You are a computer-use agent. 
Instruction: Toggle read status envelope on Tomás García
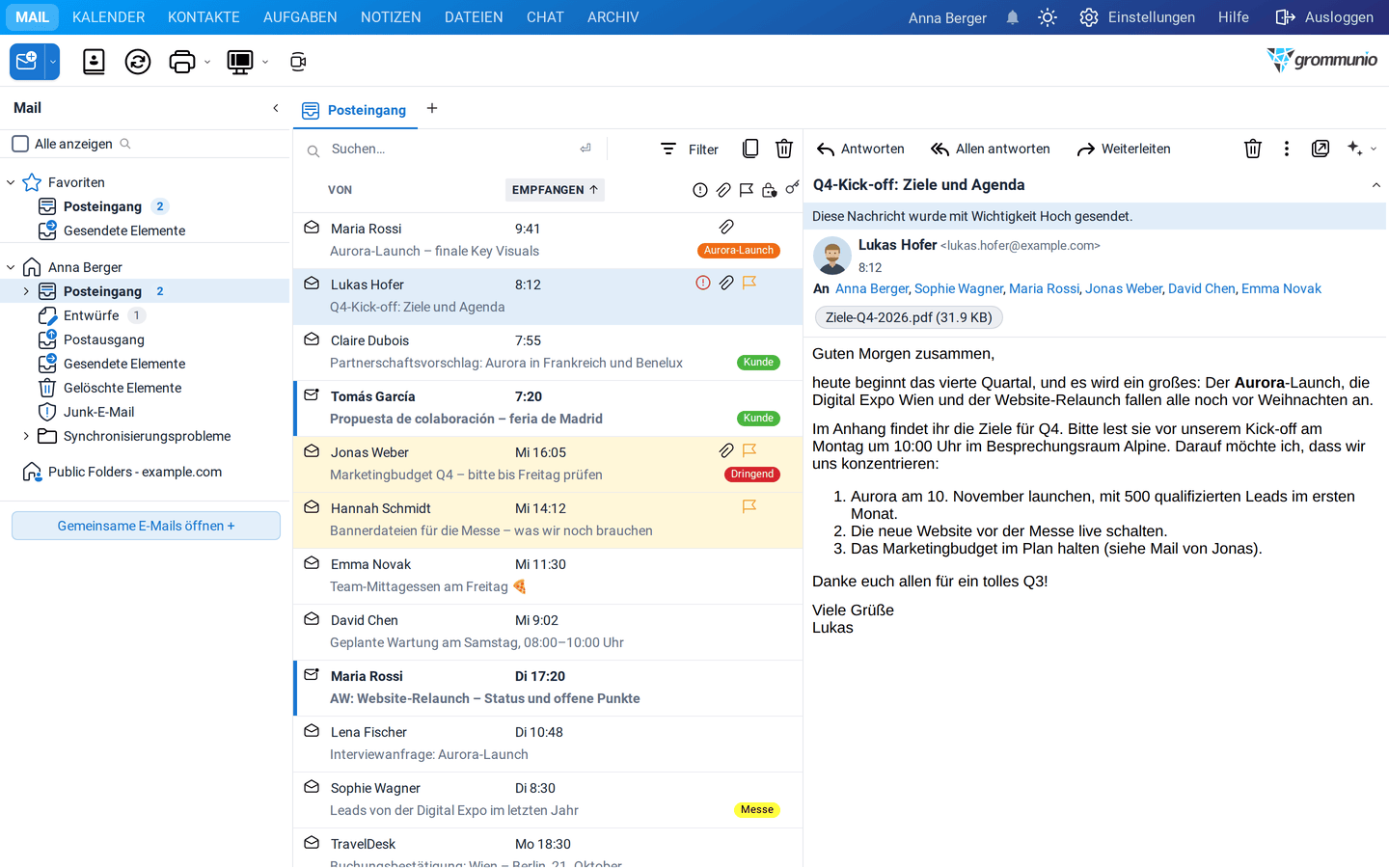[312, 395]
